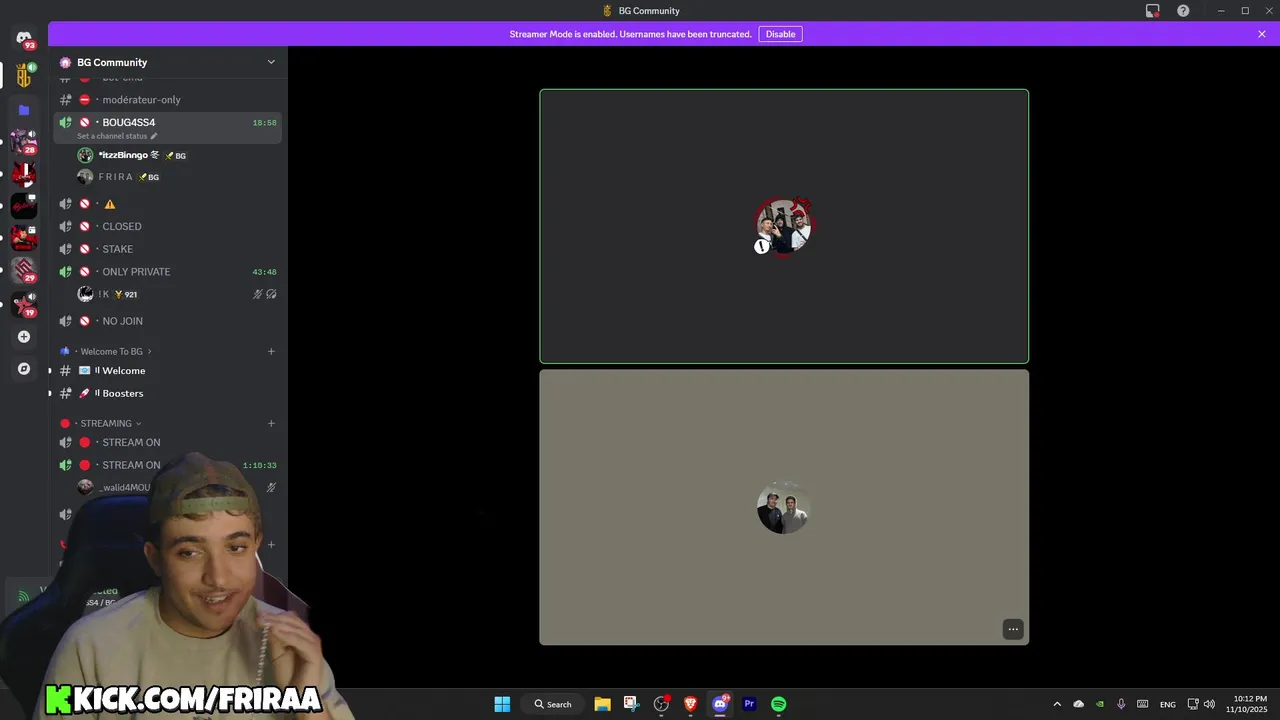Open Snipping Tool from taskbar
Viewport: 1280px width, 720px height.
631,704
